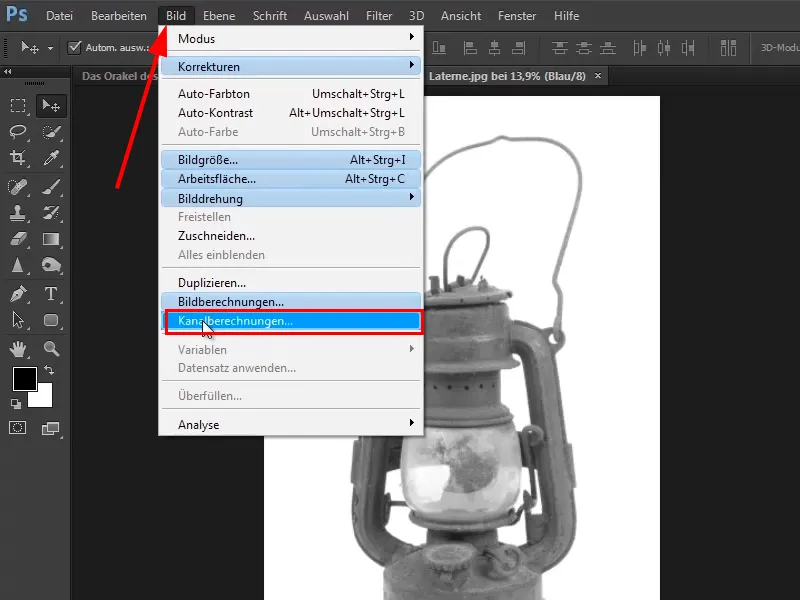Open the Datei menu
Viewport: 800px width, 600px height.
pyautogui.click(x=59, y=16)
